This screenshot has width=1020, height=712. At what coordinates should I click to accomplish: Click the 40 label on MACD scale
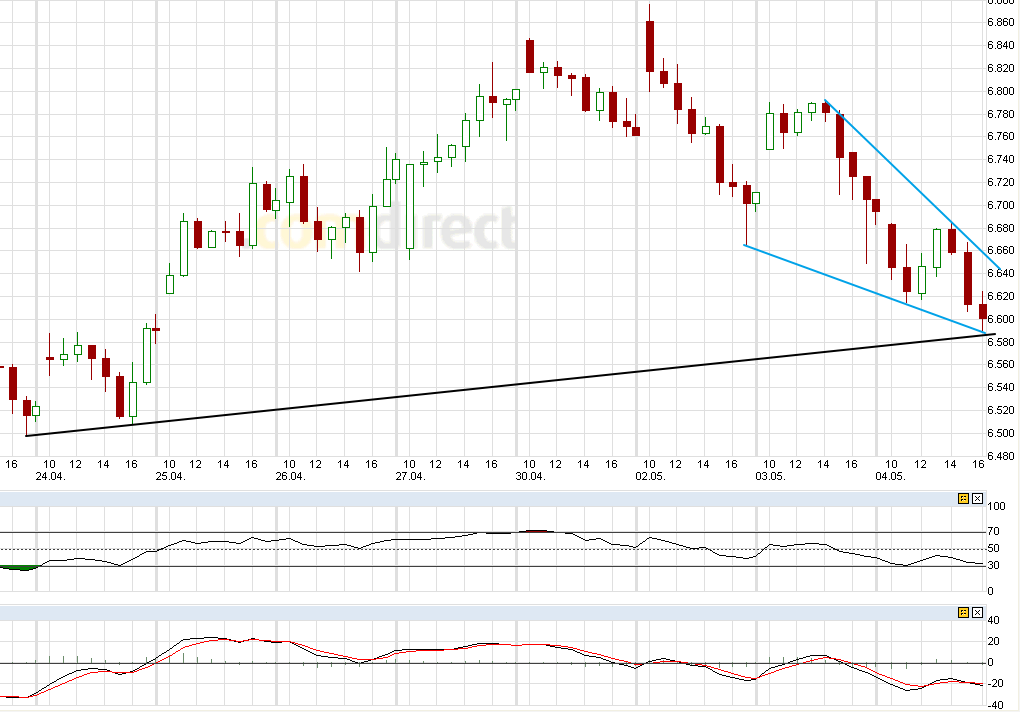coord(993,620)
